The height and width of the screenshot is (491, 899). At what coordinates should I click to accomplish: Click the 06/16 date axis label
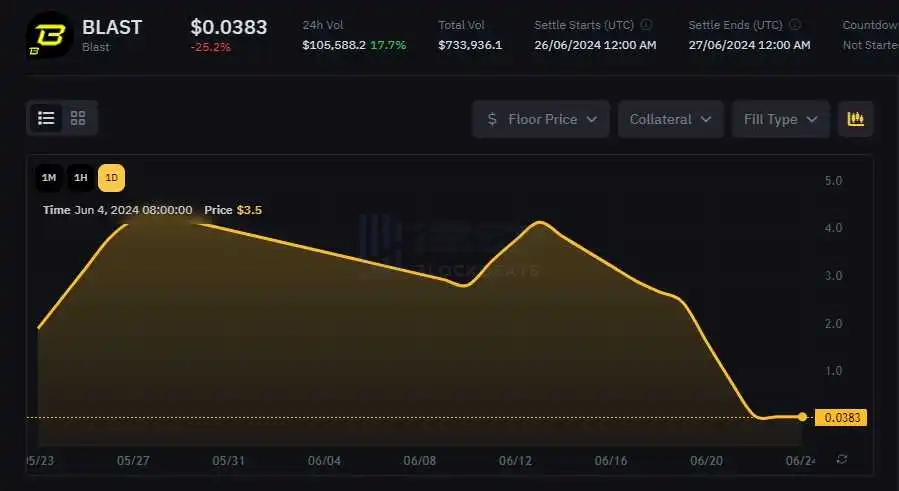611,461
